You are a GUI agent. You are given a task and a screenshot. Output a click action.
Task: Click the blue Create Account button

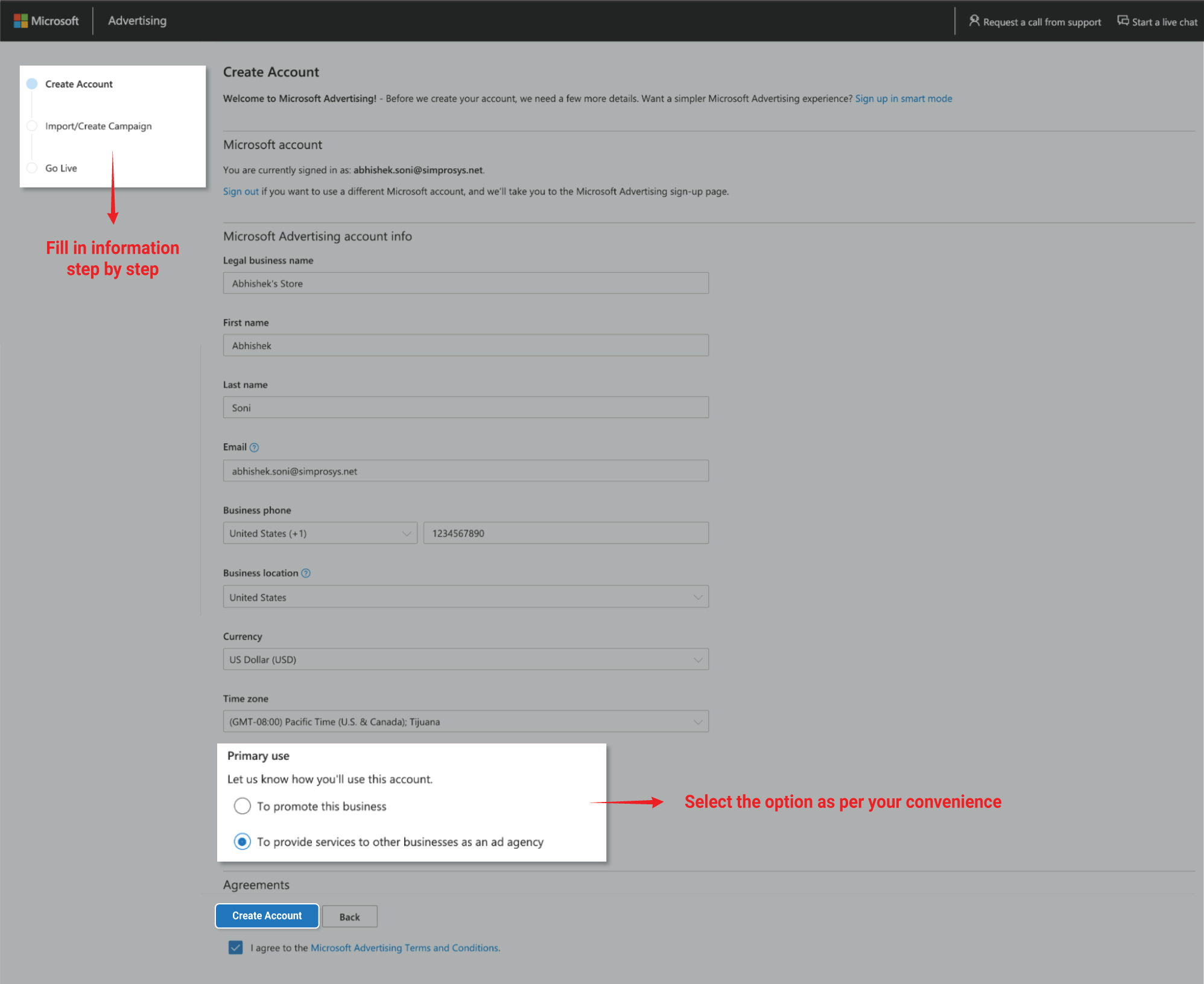click(x=267, y=916)
